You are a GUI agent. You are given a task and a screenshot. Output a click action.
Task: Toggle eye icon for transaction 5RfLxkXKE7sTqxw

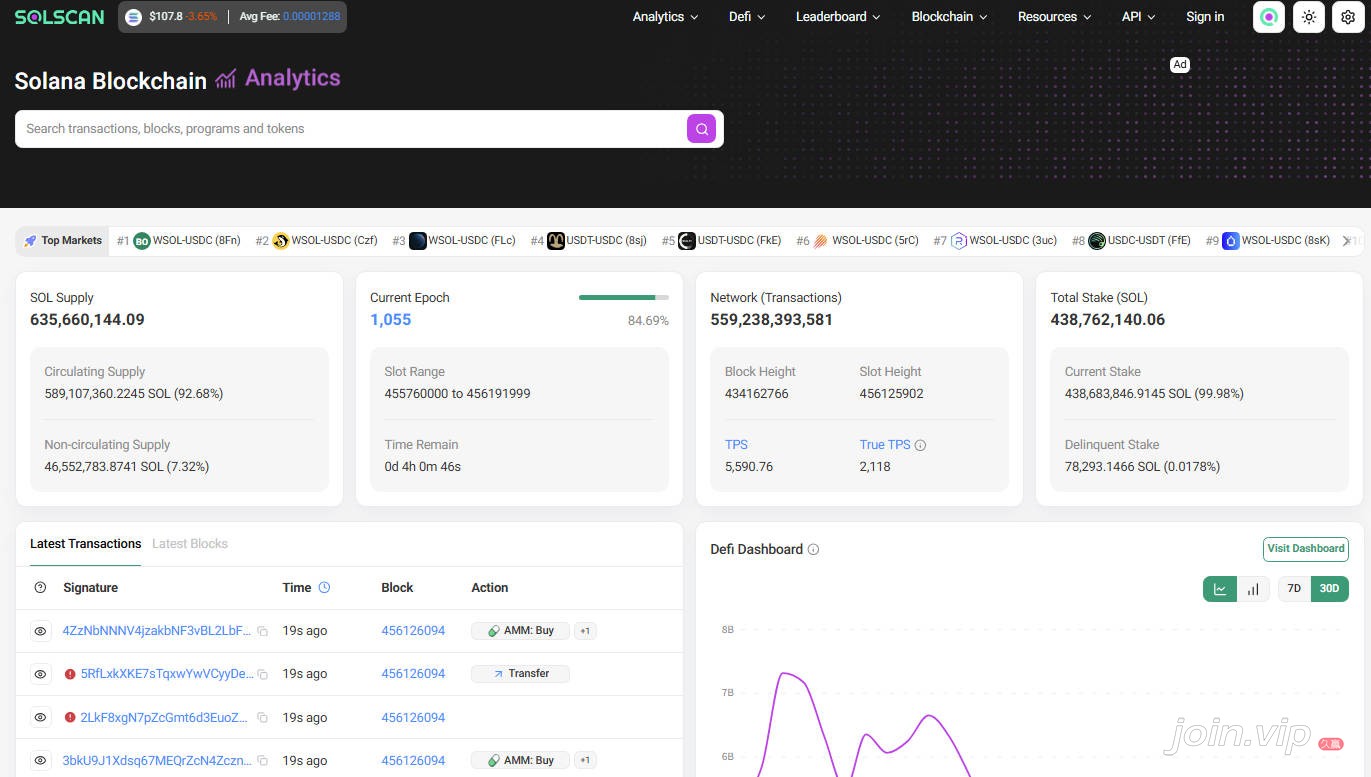[40, 674]
